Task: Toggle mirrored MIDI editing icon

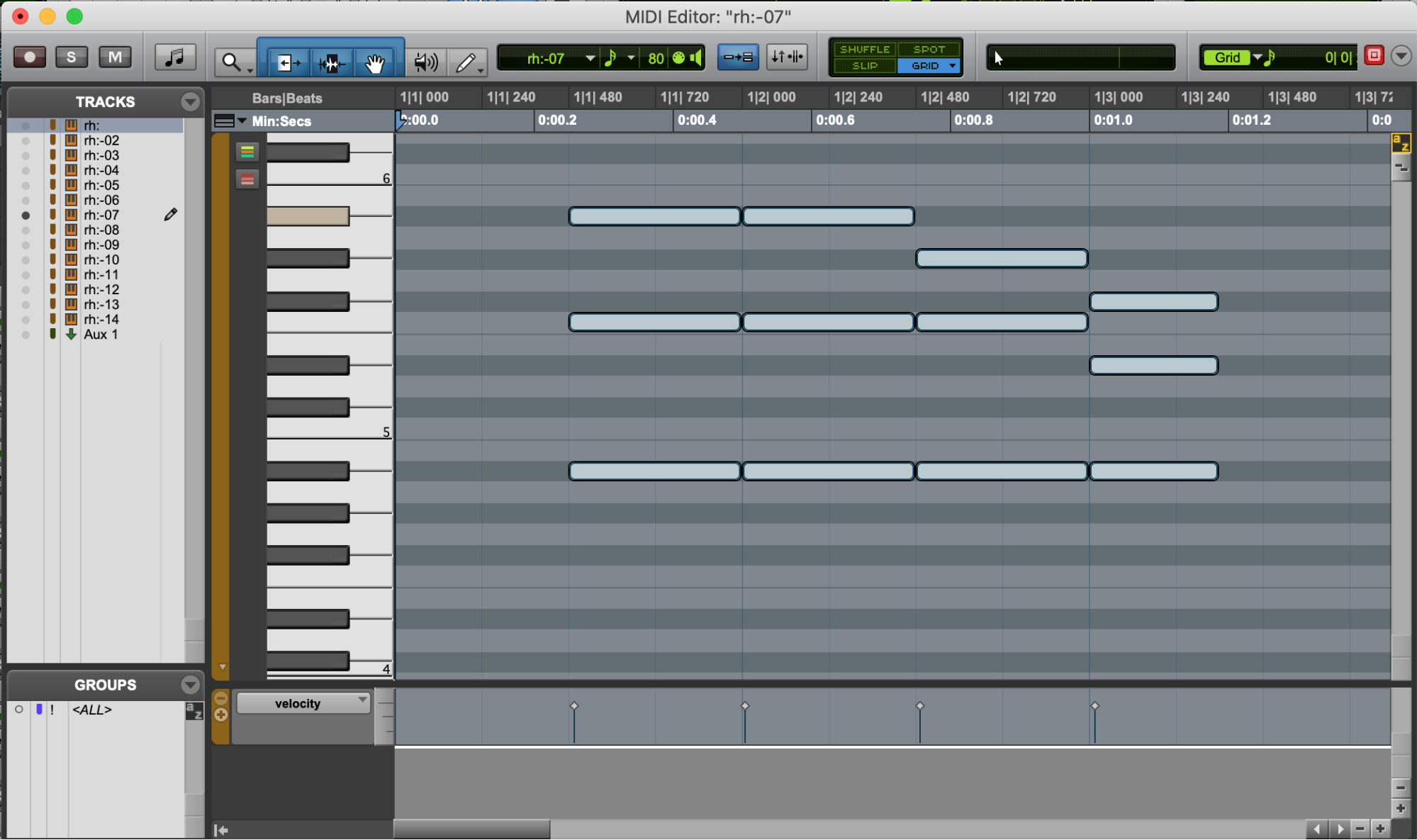Action: (x=737, y=57)
